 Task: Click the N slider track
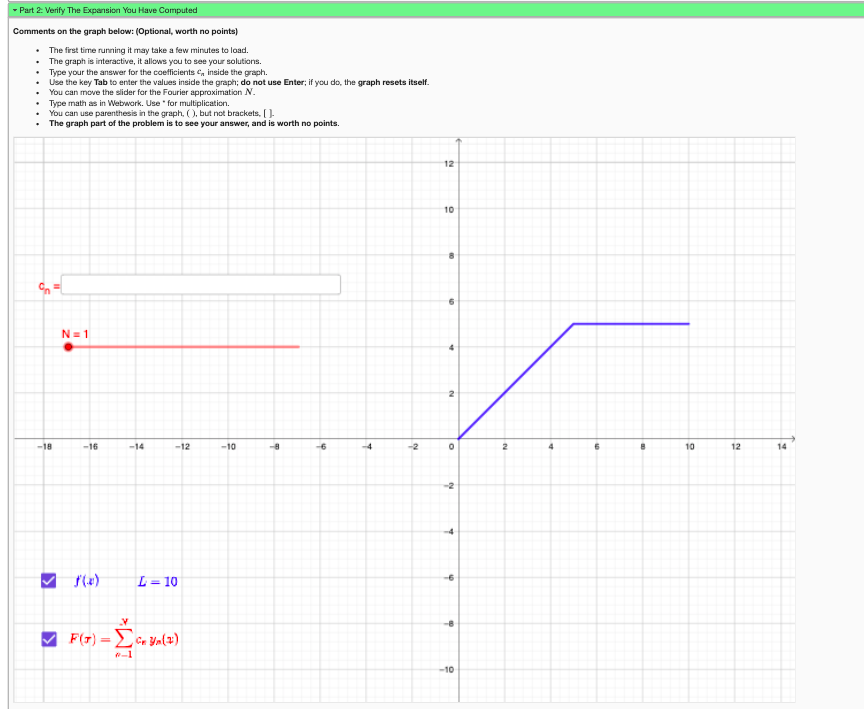click(184, 347)
